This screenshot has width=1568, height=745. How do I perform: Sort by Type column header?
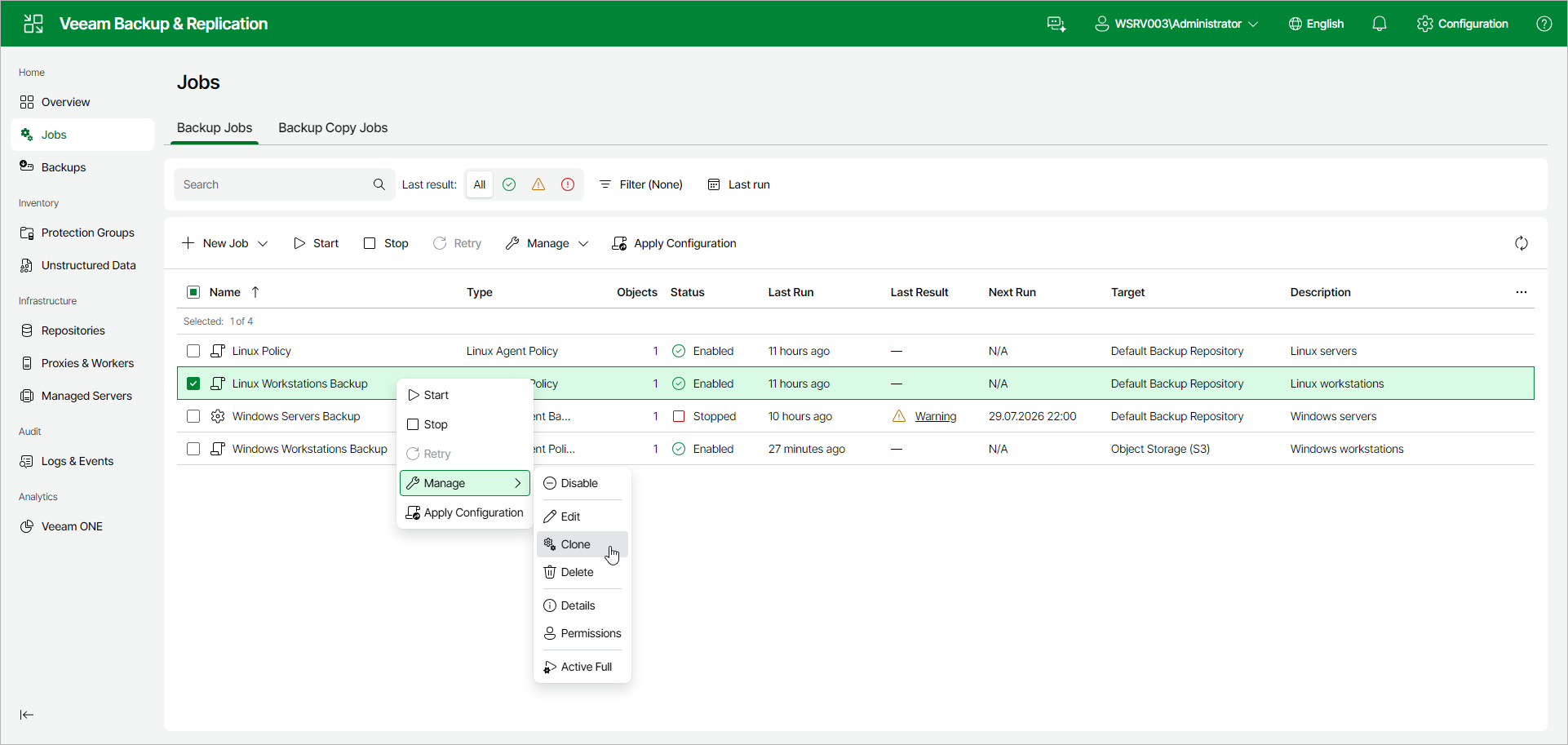point(480,292)
